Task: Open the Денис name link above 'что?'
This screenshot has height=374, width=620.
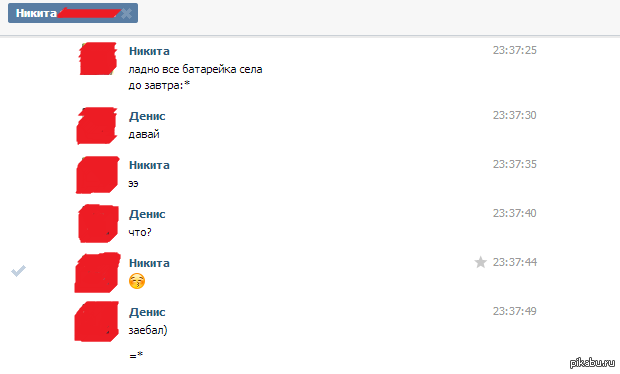Action: tap(147, 214)
